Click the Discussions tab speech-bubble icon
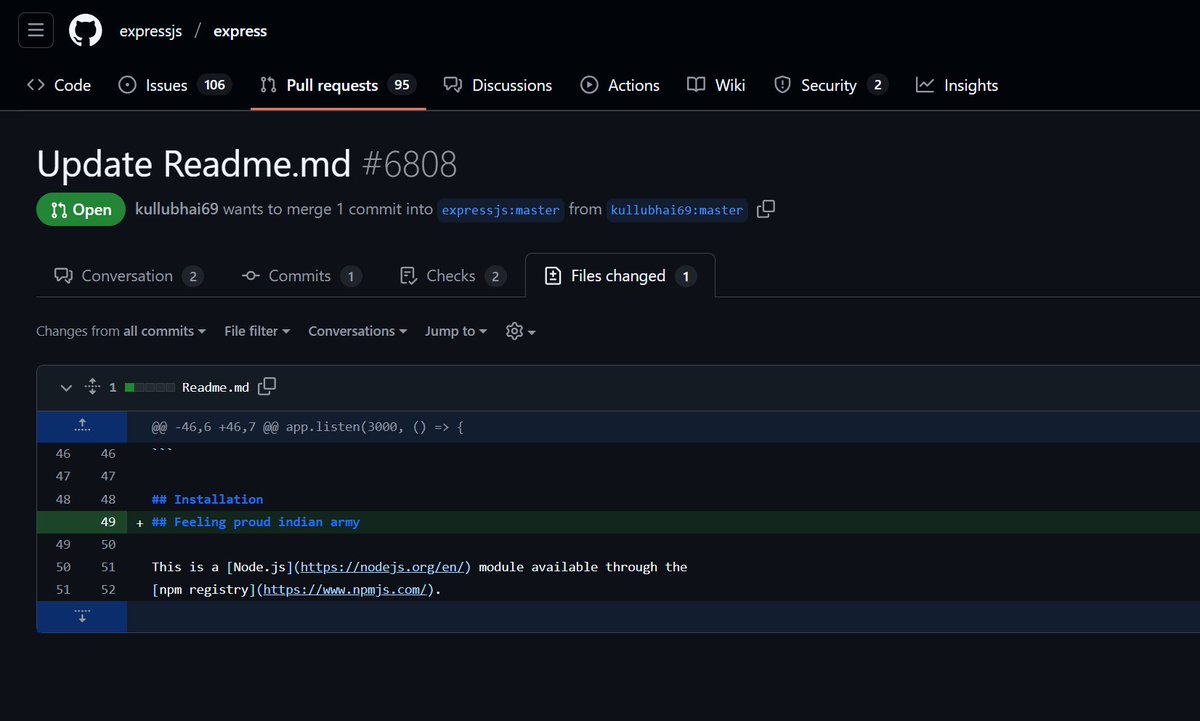Screen dimensions: 1200x721 pos(453,85)
